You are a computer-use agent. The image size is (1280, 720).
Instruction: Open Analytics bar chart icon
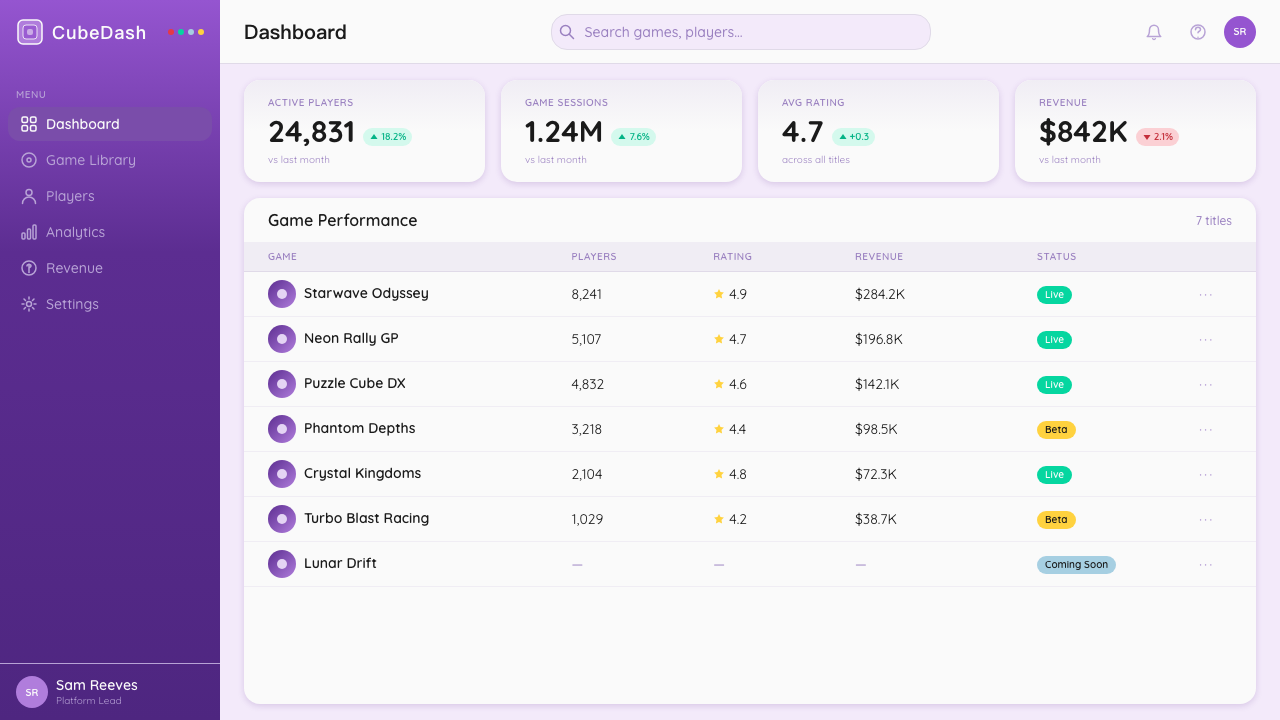click(29, 232)
